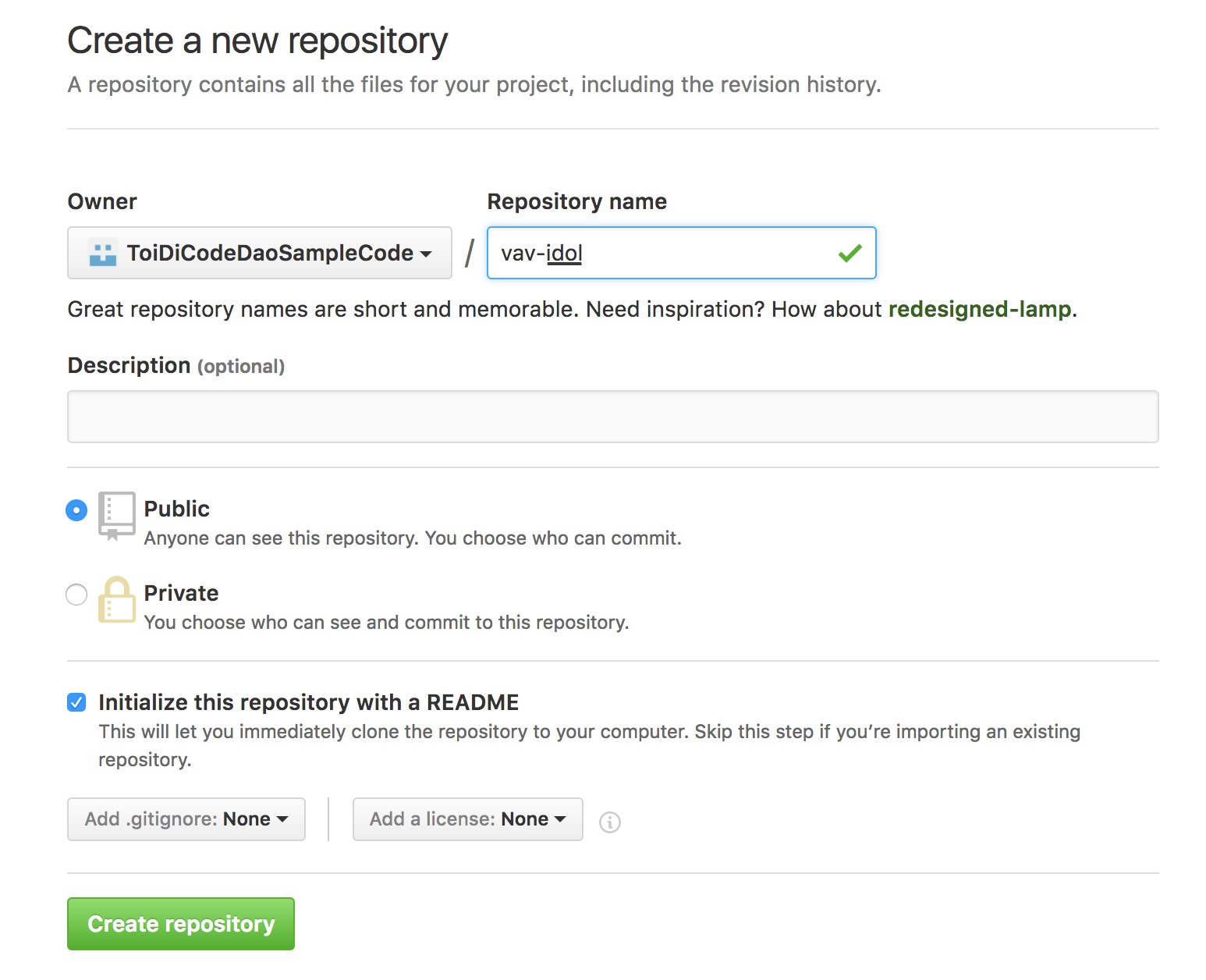The image size is (1206, 980).
Task: Click the owner avatar icon beside ToiDiCodeDaoSampleCode
Action: (102, 253)
